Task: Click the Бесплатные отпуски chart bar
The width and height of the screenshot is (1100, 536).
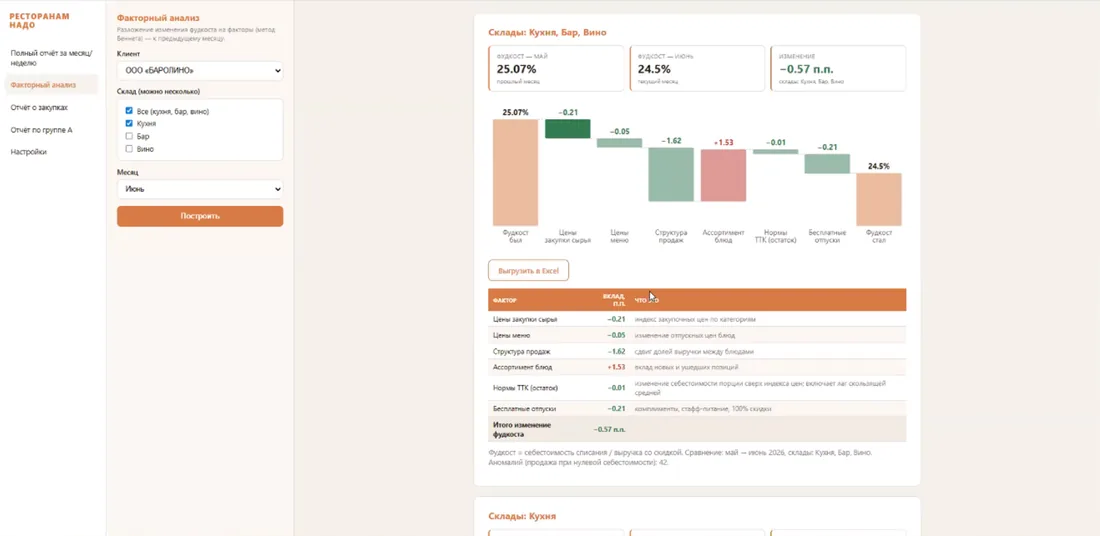Action: pos(827,163)
